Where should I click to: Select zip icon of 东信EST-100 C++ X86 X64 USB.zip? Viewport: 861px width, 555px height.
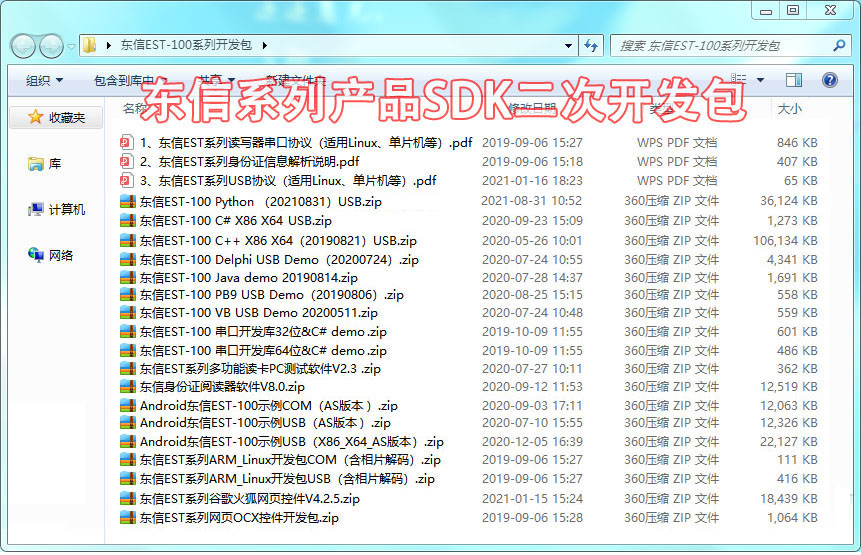127,240
